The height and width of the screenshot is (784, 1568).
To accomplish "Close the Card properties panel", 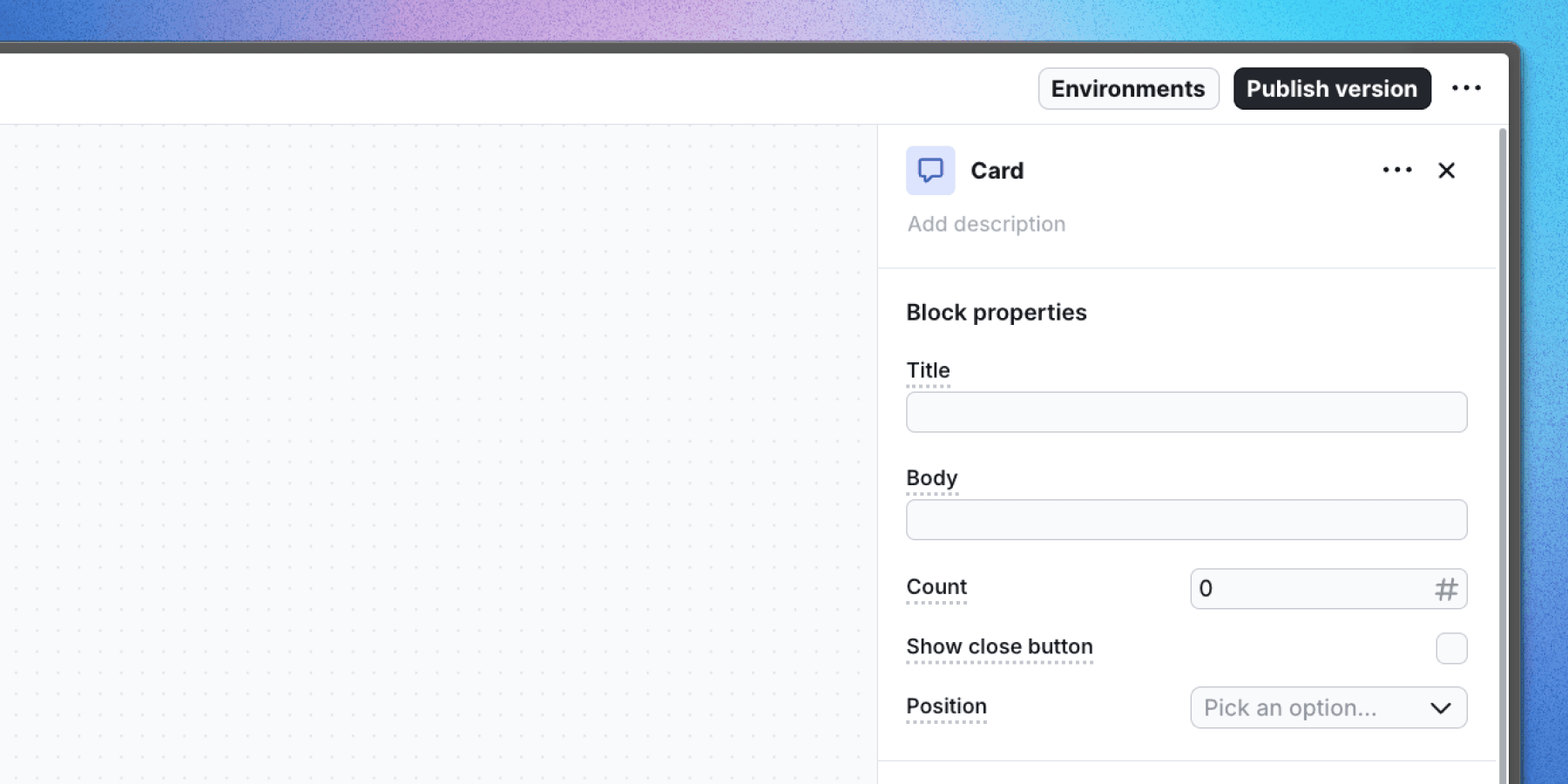I will (1446, 171).
